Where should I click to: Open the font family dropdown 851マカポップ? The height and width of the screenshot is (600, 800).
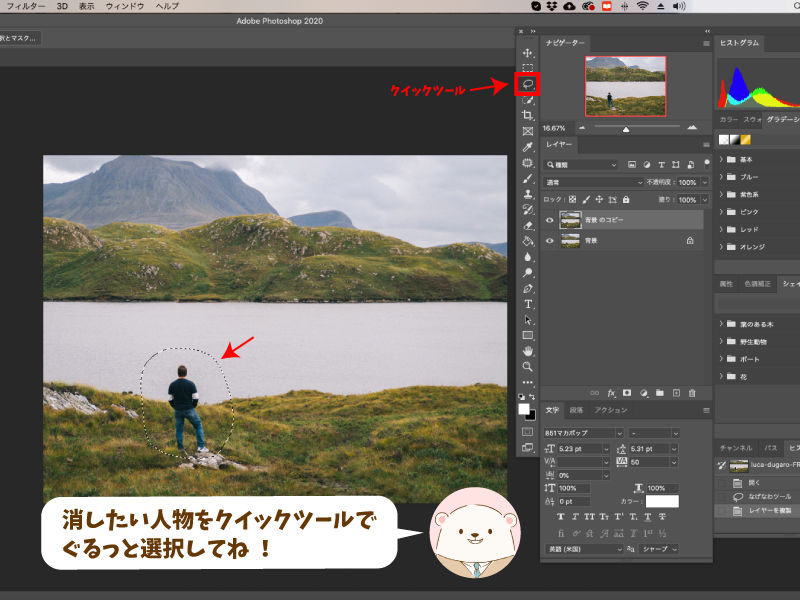tap(583, 433)
